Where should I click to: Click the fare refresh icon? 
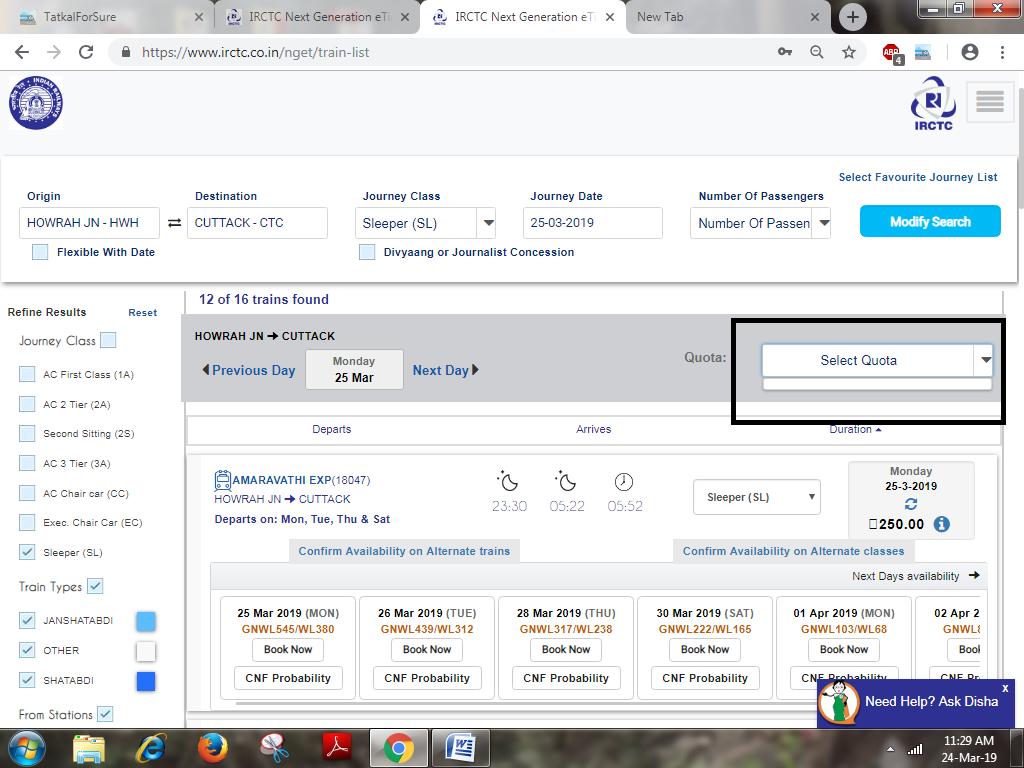tap(911, 504)
